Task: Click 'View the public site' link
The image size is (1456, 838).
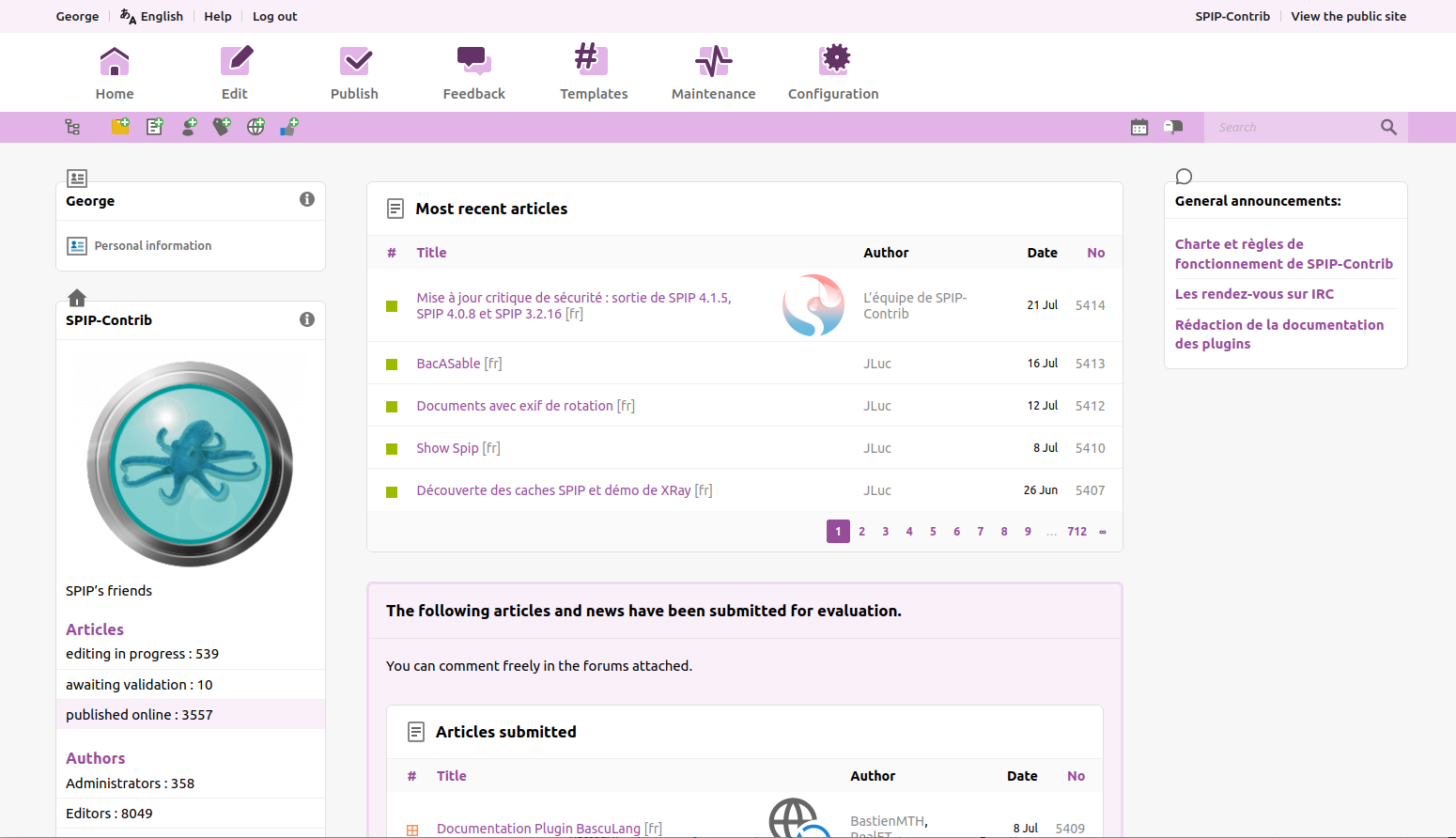Action: point(1348,16)
